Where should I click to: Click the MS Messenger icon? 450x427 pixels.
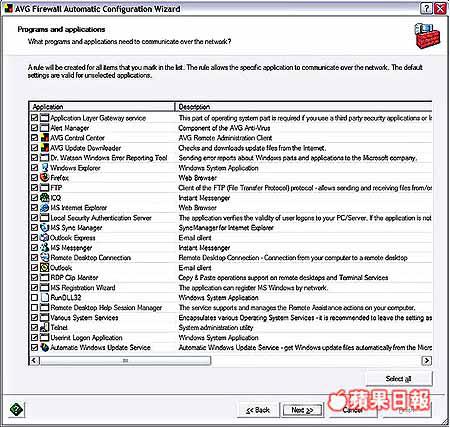coord(44,248)
